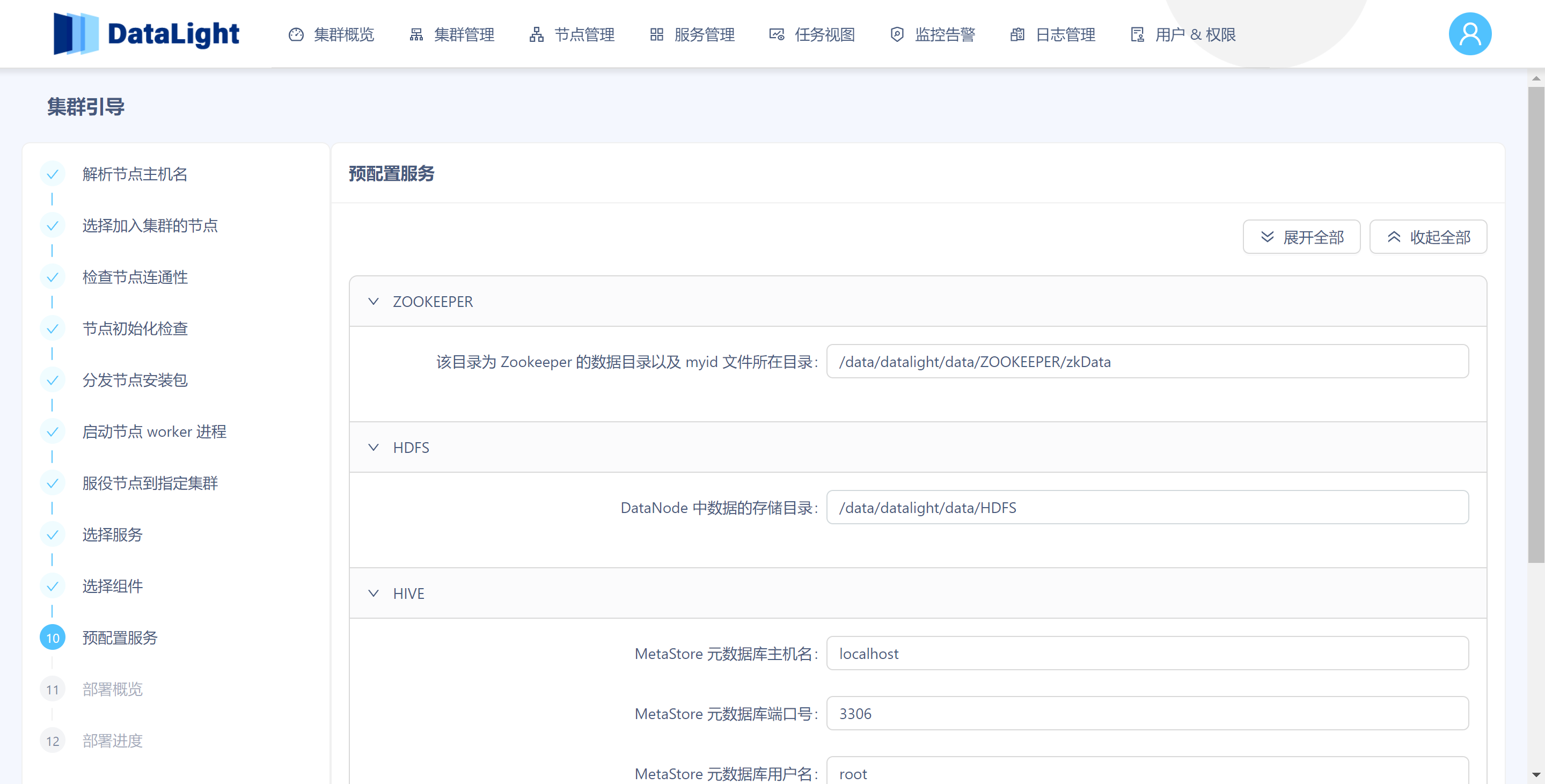Open 用户 & 权限 in the top menu

click(x=1195, y=35)
